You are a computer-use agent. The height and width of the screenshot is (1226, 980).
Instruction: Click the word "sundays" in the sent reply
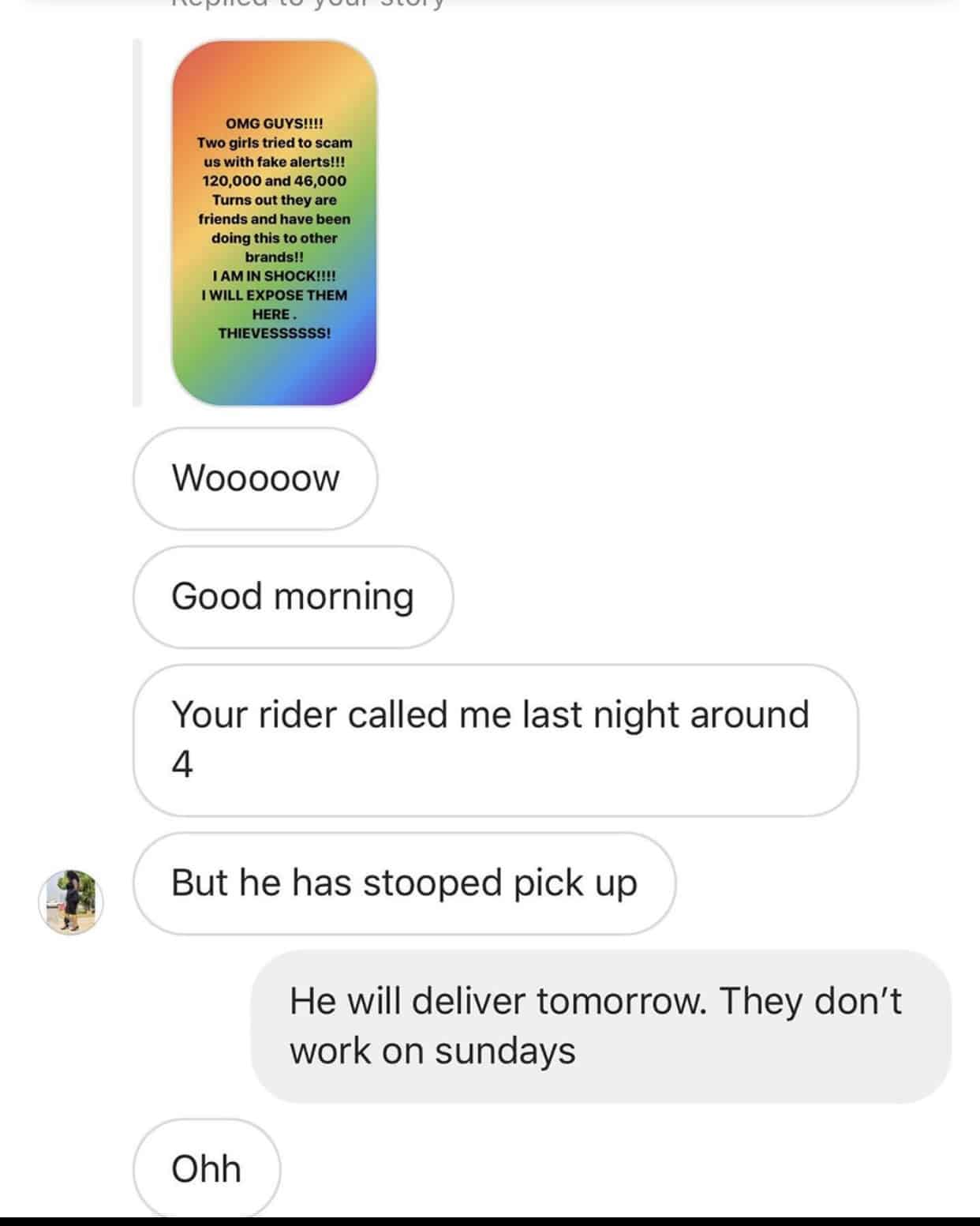click(505, 1052)
